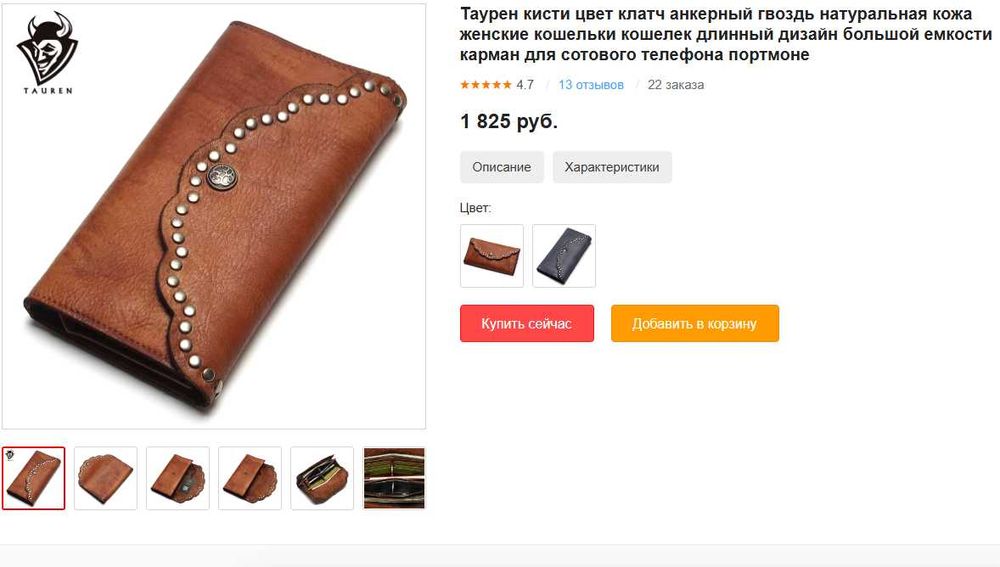Select the sixth thumbnail of card slots
1000x567 pixels.
click(394, 478)
